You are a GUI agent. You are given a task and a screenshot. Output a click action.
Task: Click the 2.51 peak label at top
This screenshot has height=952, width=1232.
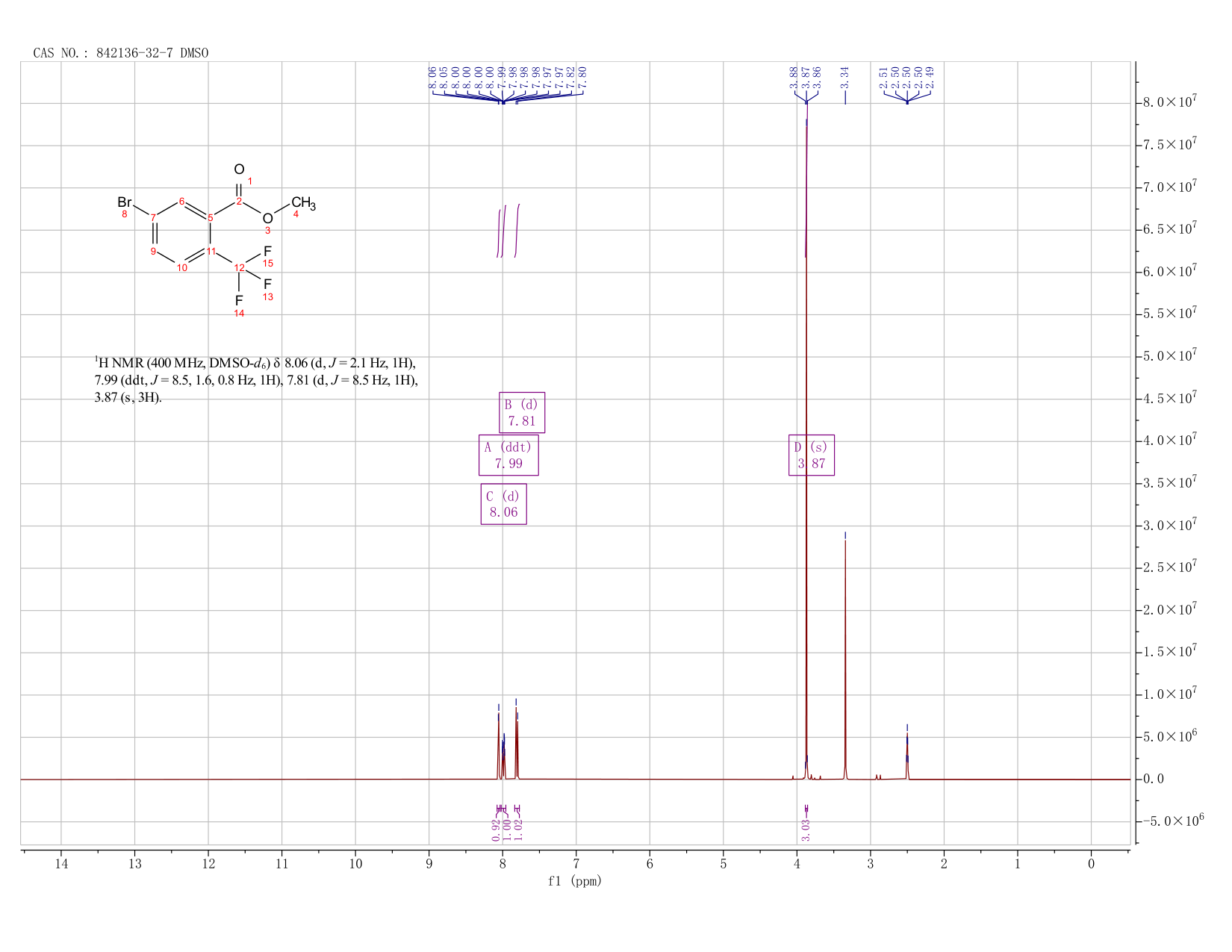[x=883, y=78]
